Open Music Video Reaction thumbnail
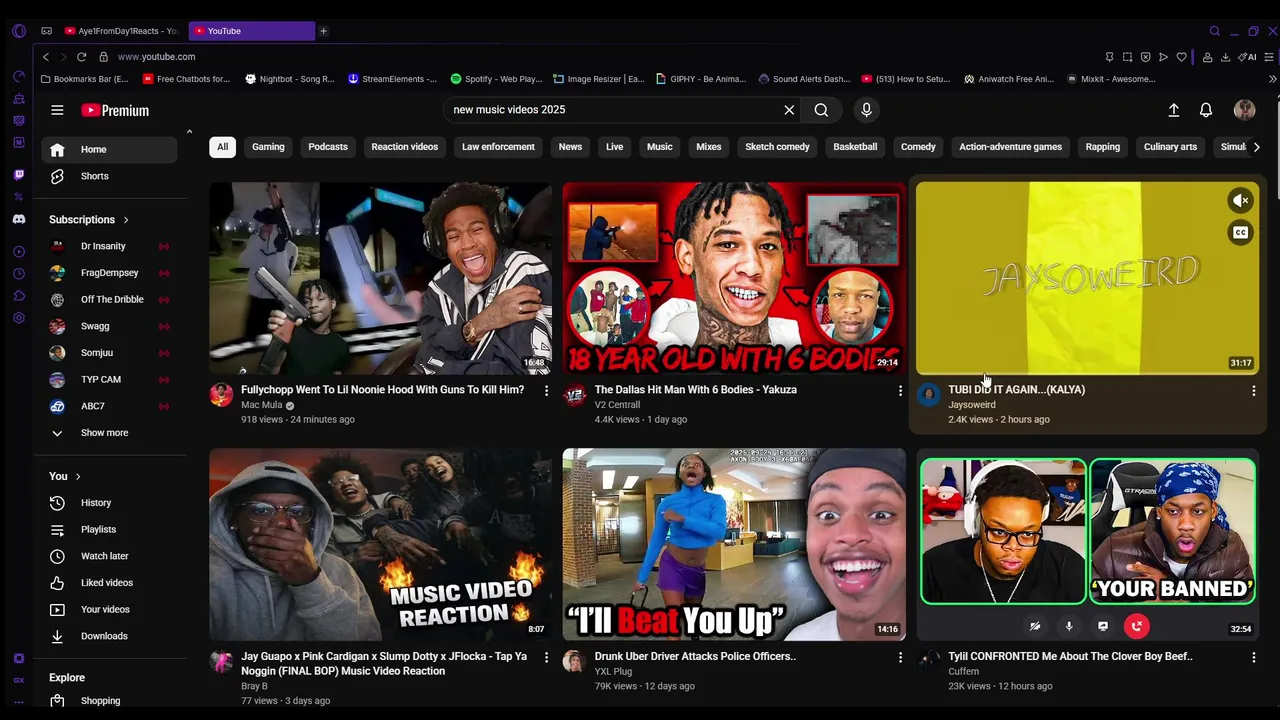This screenshot has height=720, width=1280. click(380, 544)
